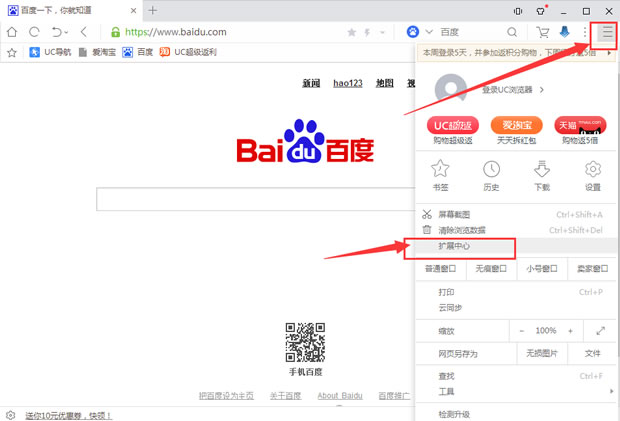Click the shopping cart toolbar icon
Screen dimensions: 620x421
click(542, 32)
